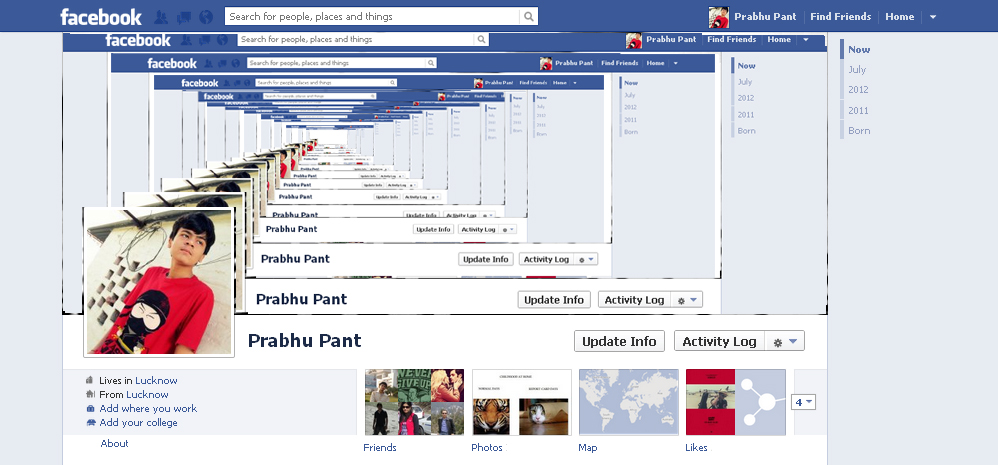Jump to Now on the outermost timeline
The height and width of the screenshot is (465, 998).
[859, 50]
